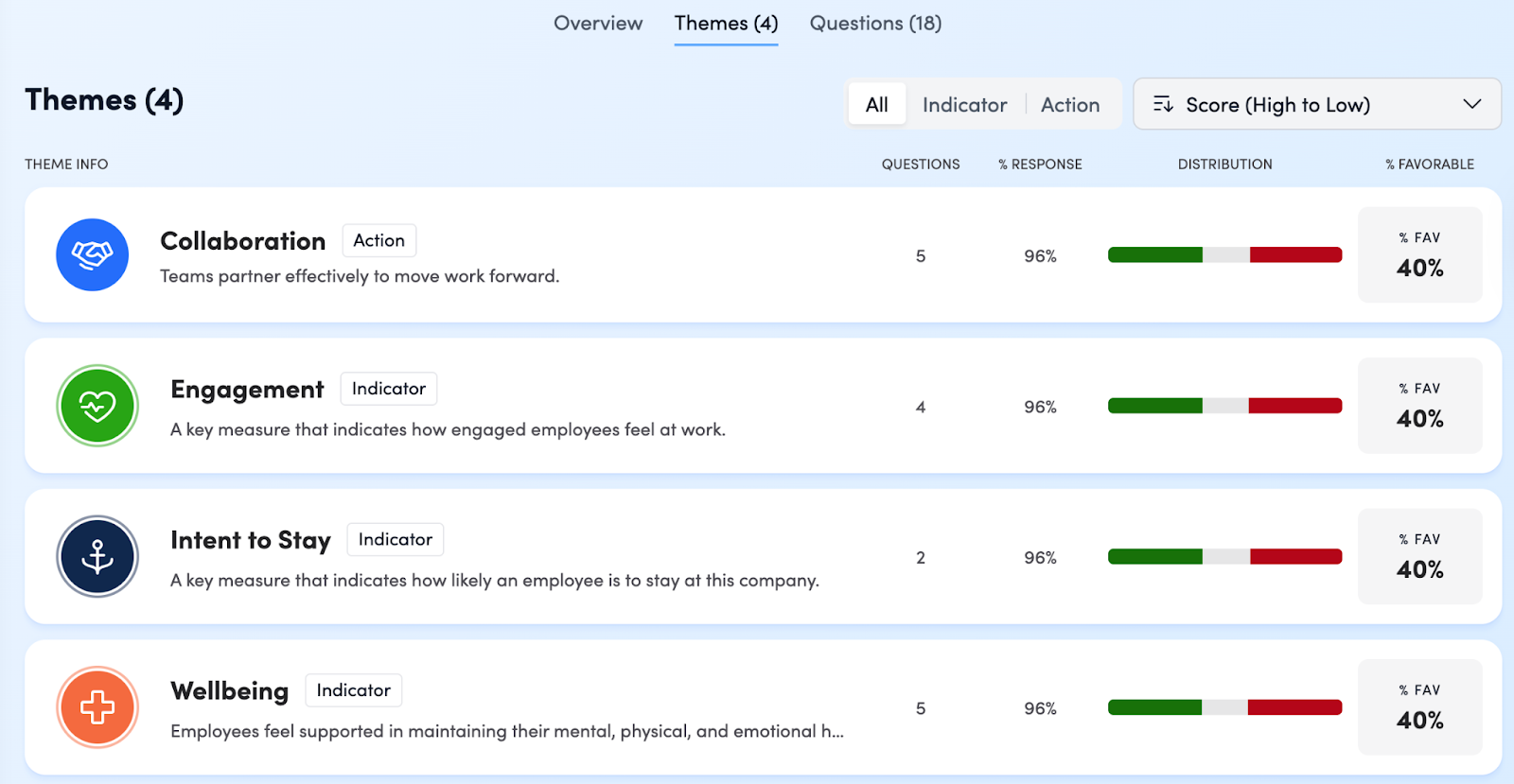Open the Wellbeing theme title
The height and width of the screenshot is (784, 1514).
pos(229,691)
